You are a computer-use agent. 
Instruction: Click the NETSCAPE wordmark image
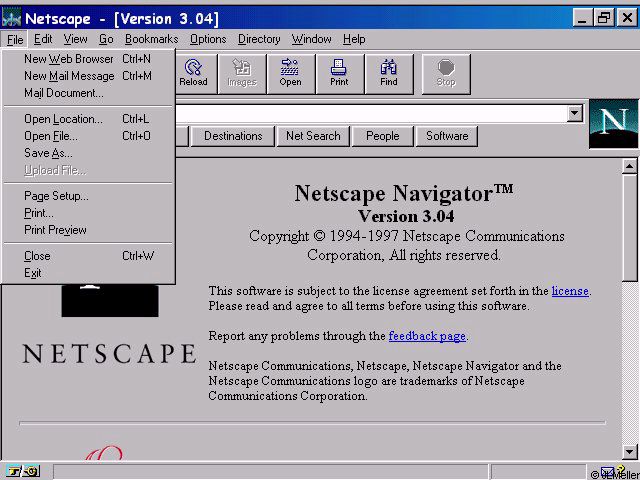(x=109, y=353)
